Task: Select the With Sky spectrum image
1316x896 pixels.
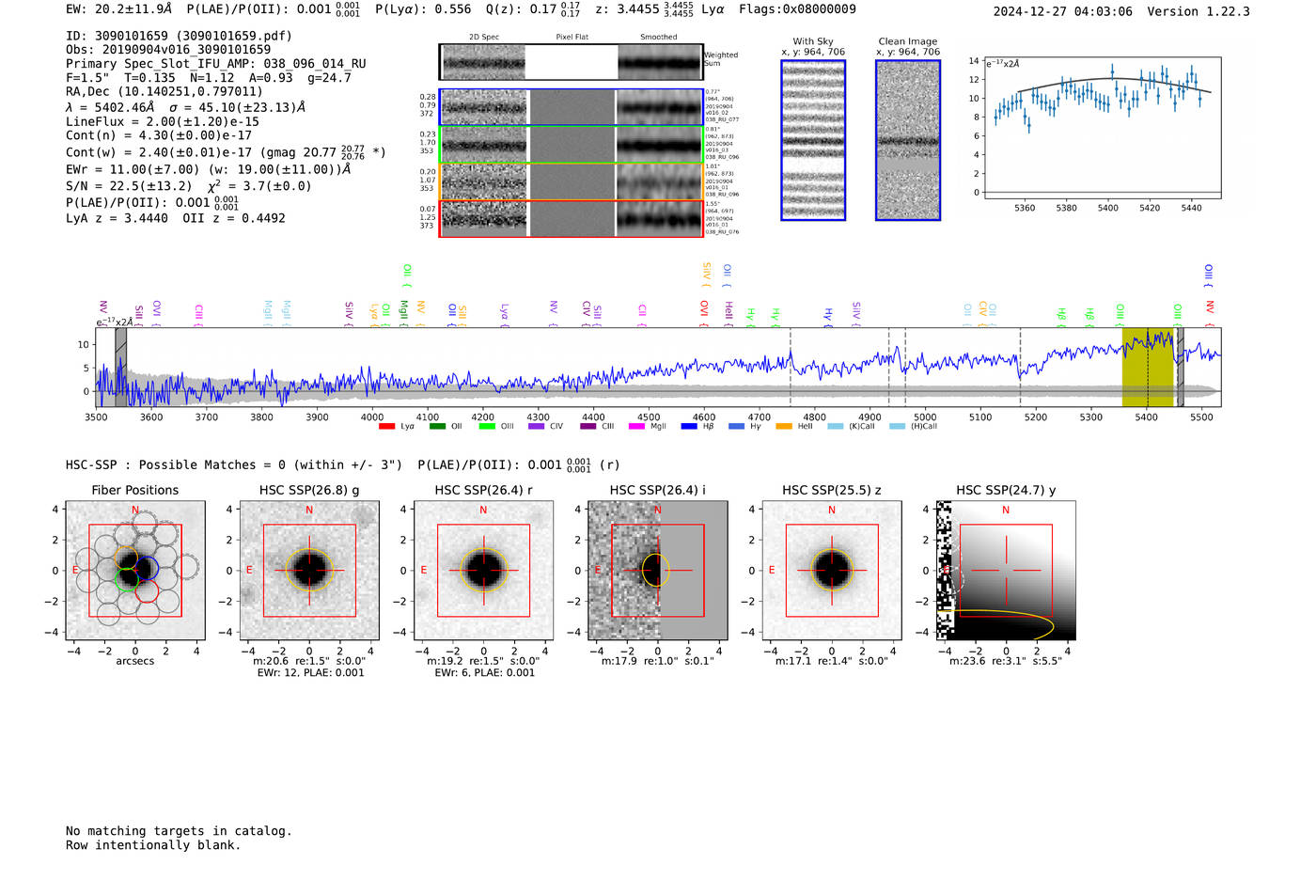Action: point(813,140)
